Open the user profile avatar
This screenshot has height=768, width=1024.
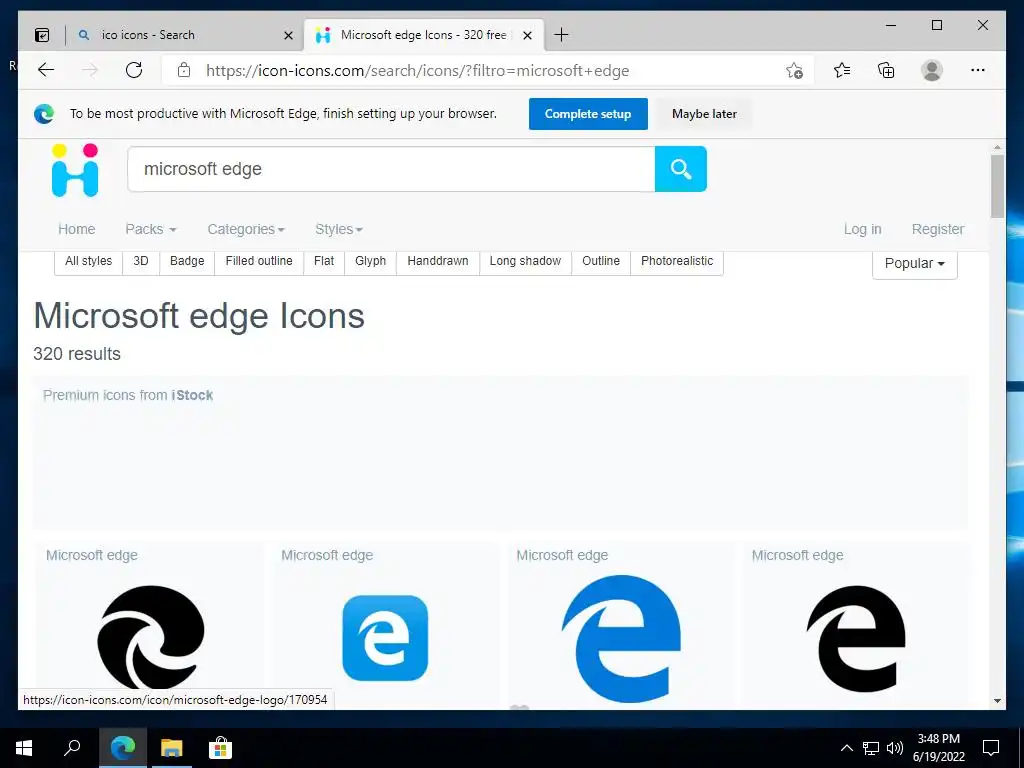(x=932, y=70)
